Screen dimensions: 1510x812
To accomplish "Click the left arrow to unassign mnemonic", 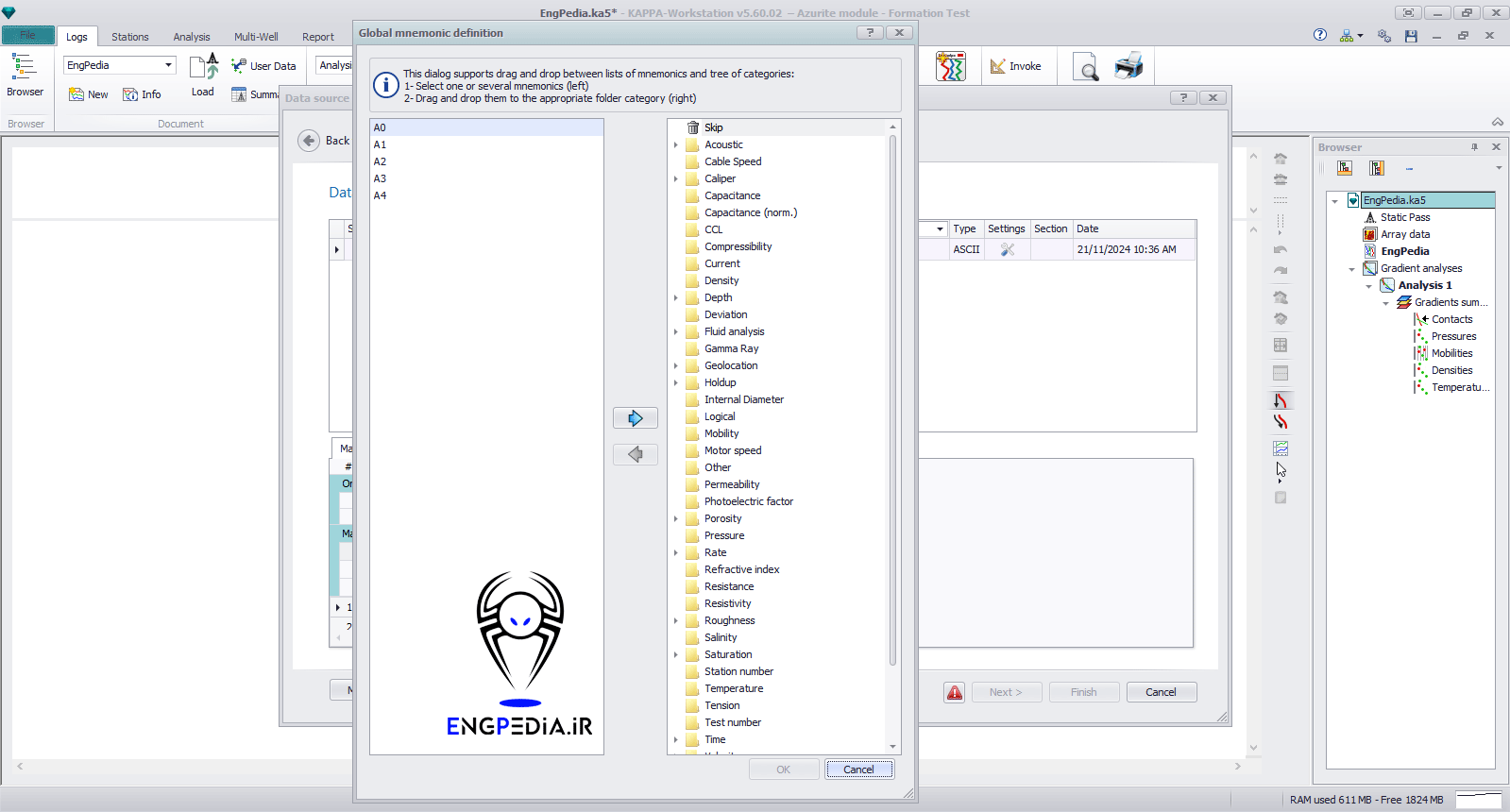I will pos(635,455).
